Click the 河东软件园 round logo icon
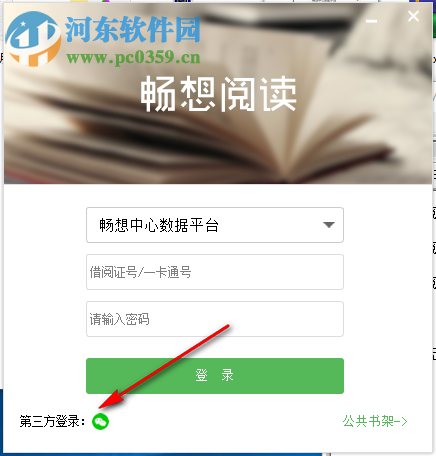The width and height of the screenshot is (436, 456). 33,38
